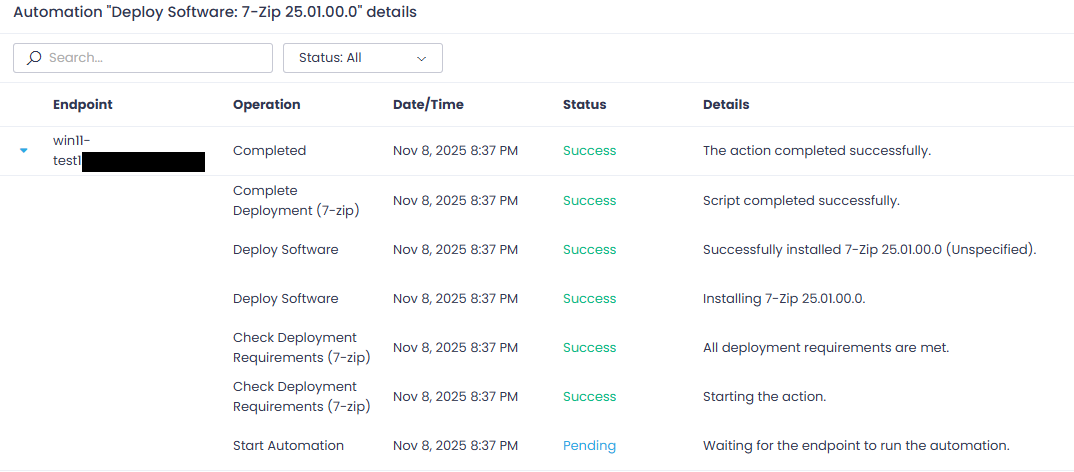Screen dimensions: 1074x472
Task: Click the Pending status of Start Automation
Action: 589,446
